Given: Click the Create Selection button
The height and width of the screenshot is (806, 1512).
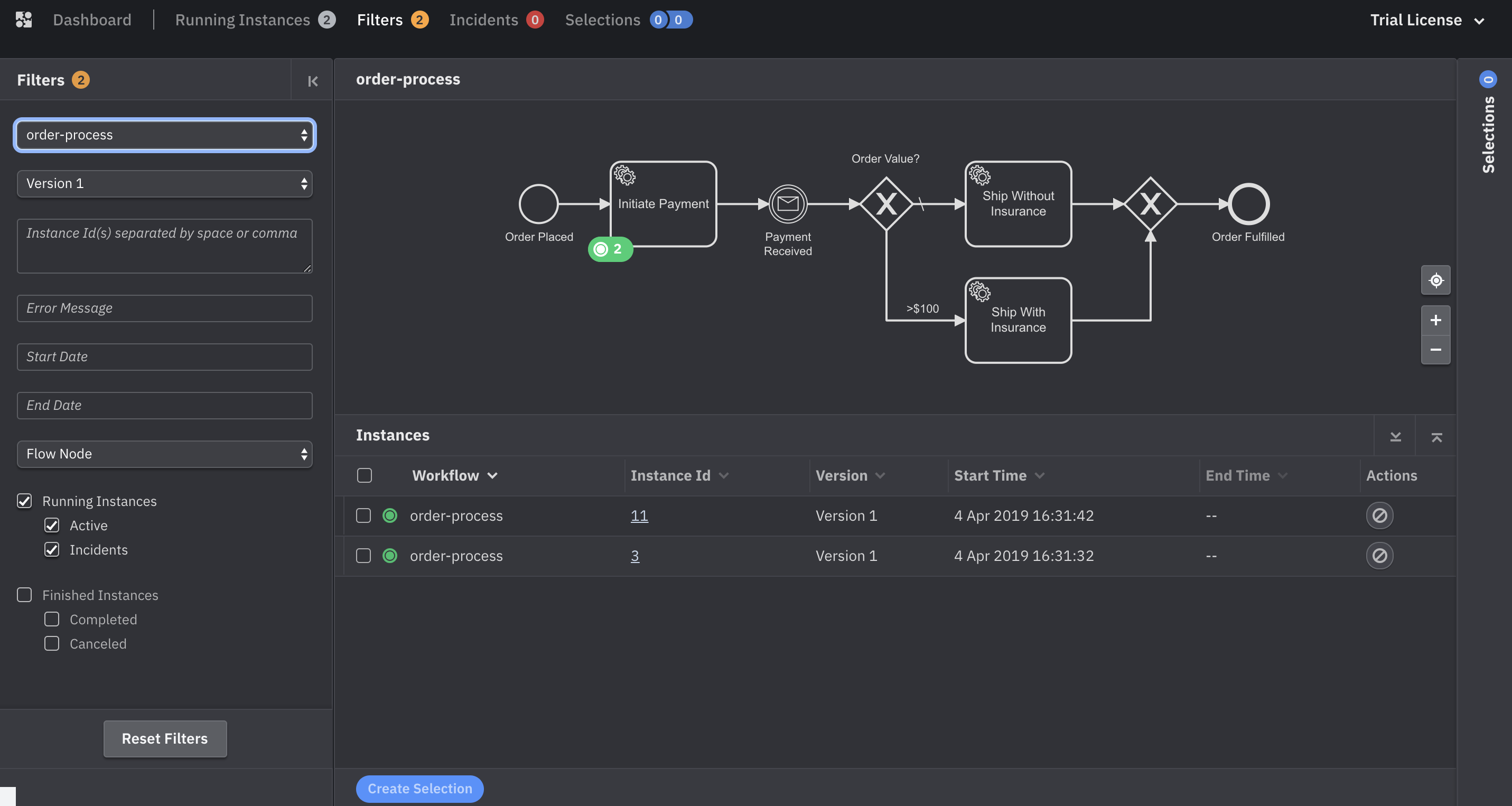Looking at the screenshot, I should [419, 789].
